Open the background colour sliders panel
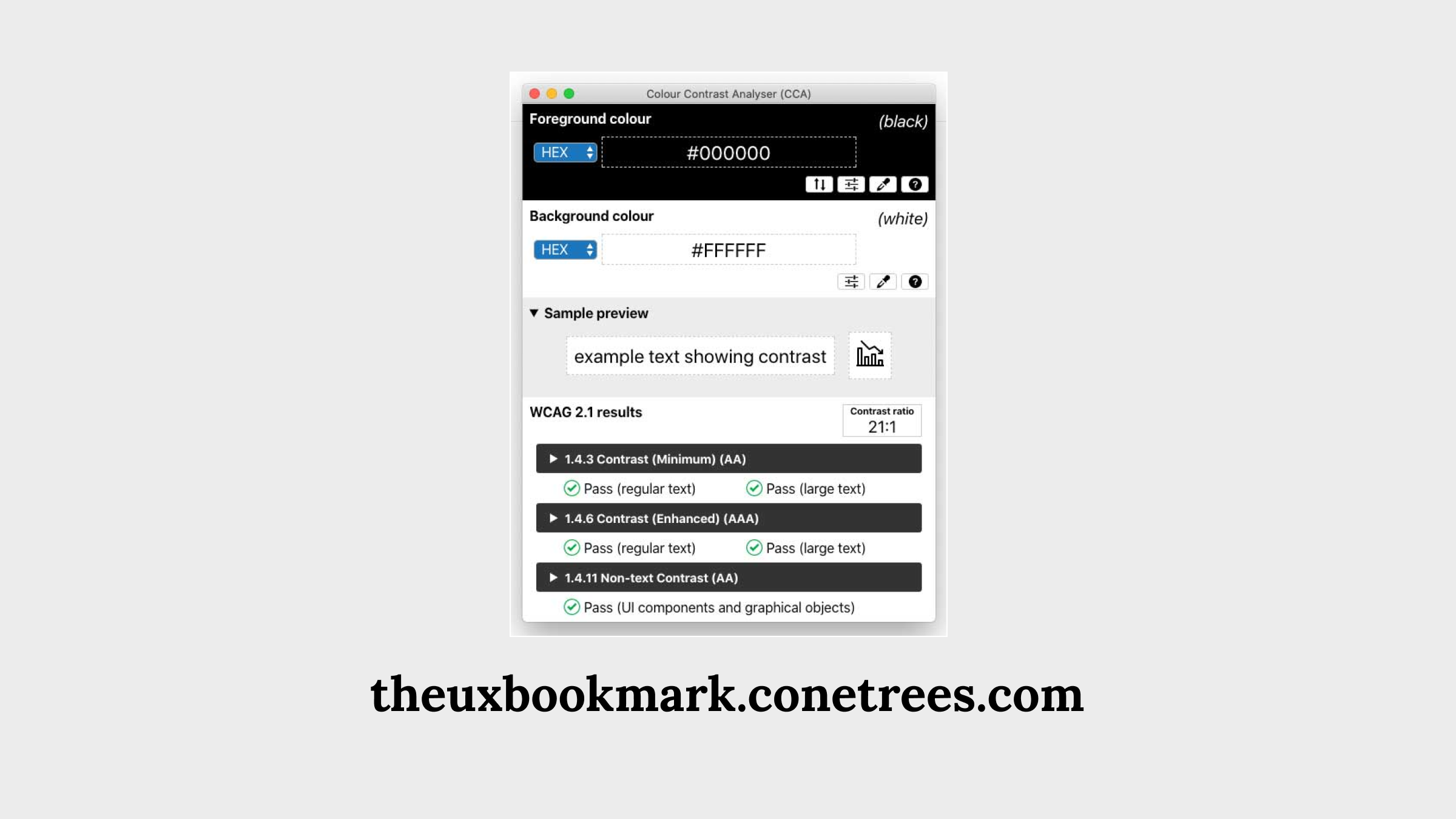1456x819 pixels. [850, 281]
